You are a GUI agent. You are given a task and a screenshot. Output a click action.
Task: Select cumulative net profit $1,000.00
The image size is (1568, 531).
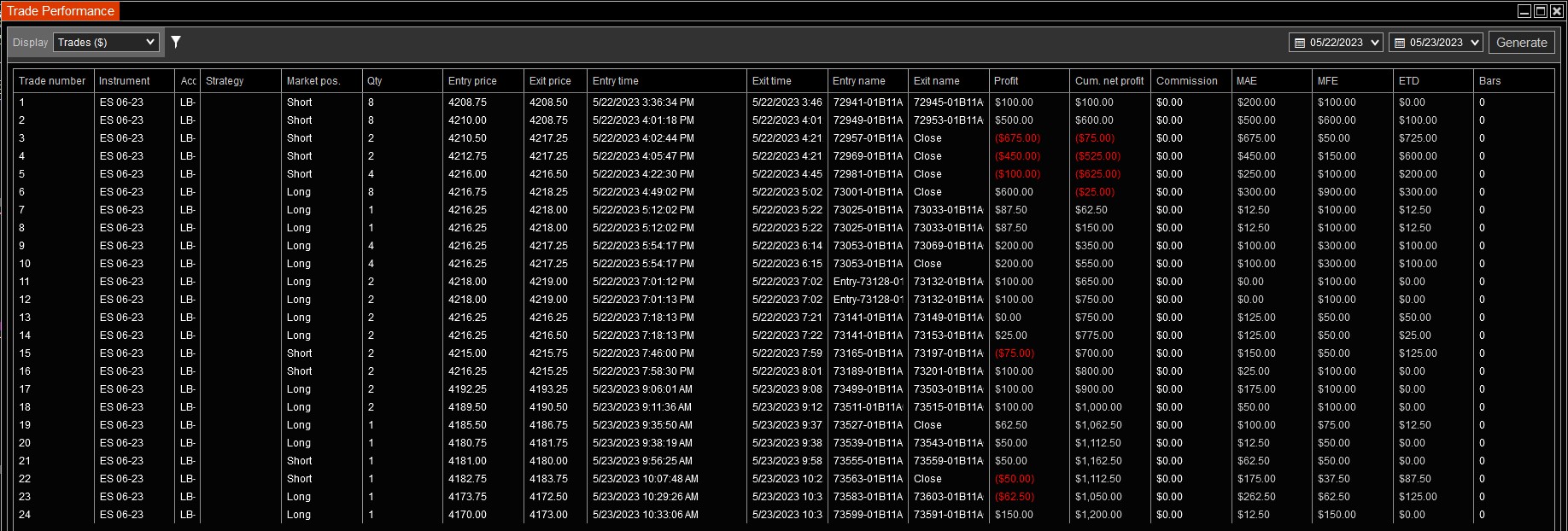(x=1098, y=407)
